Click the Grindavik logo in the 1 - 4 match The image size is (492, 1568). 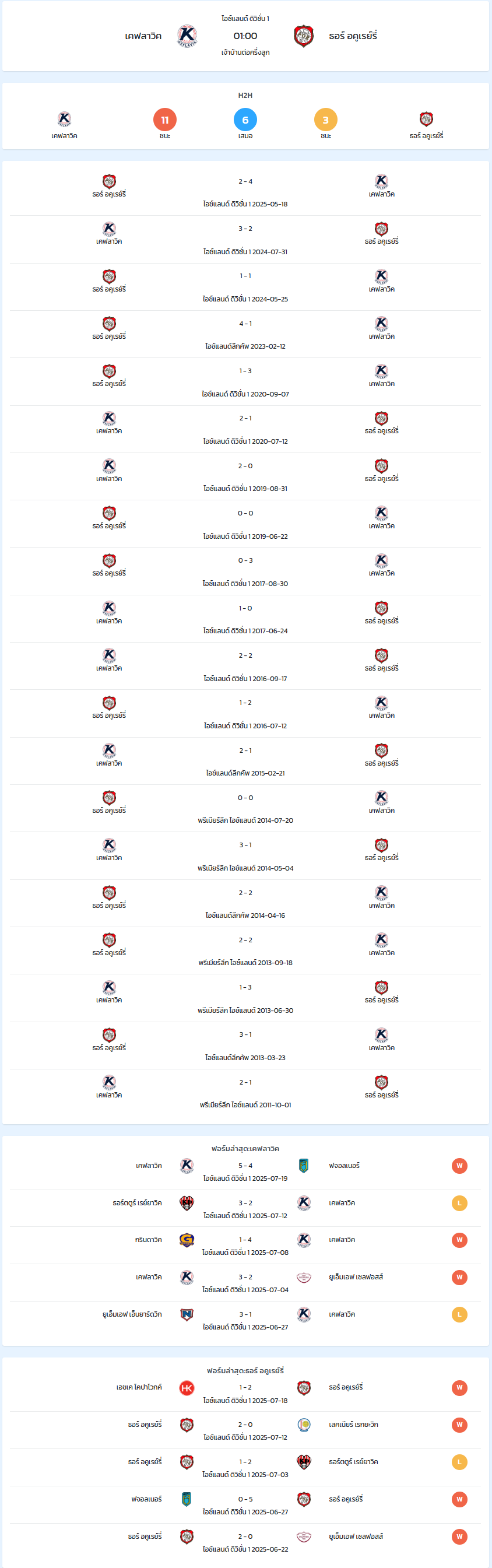pos(187,1239)
